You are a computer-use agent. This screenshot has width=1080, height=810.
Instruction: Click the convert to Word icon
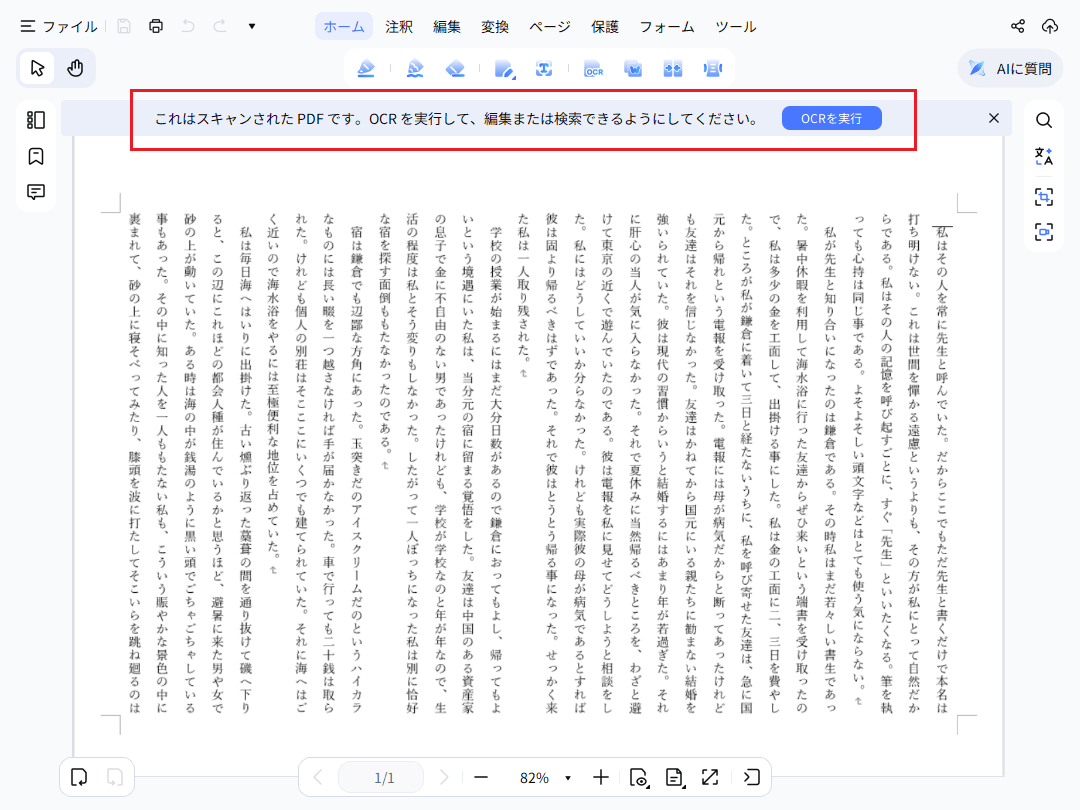pyautogui.click(x=633, y=68)
